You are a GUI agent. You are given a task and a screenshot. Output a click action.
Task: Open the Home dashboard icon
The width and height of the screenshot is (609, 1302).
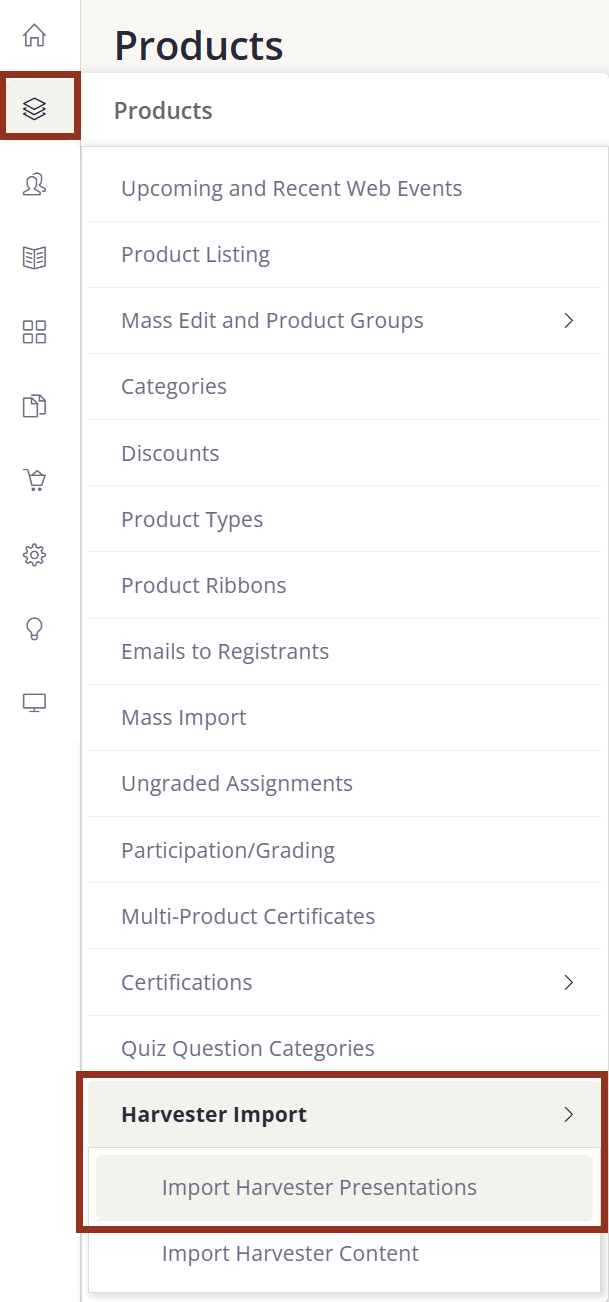(34, 35)
